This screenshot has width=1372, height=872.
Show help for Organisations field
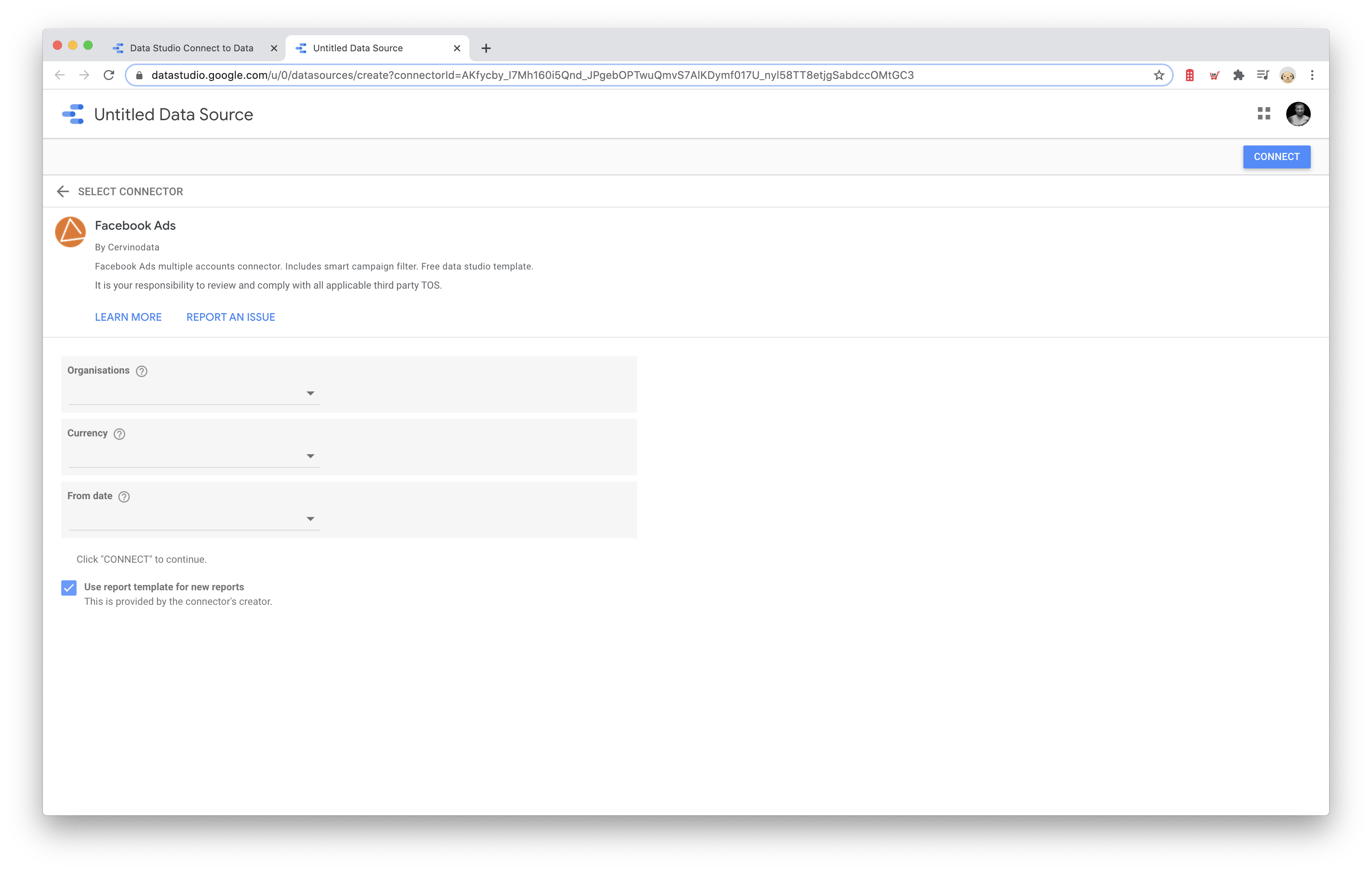[x=142, y=371]
